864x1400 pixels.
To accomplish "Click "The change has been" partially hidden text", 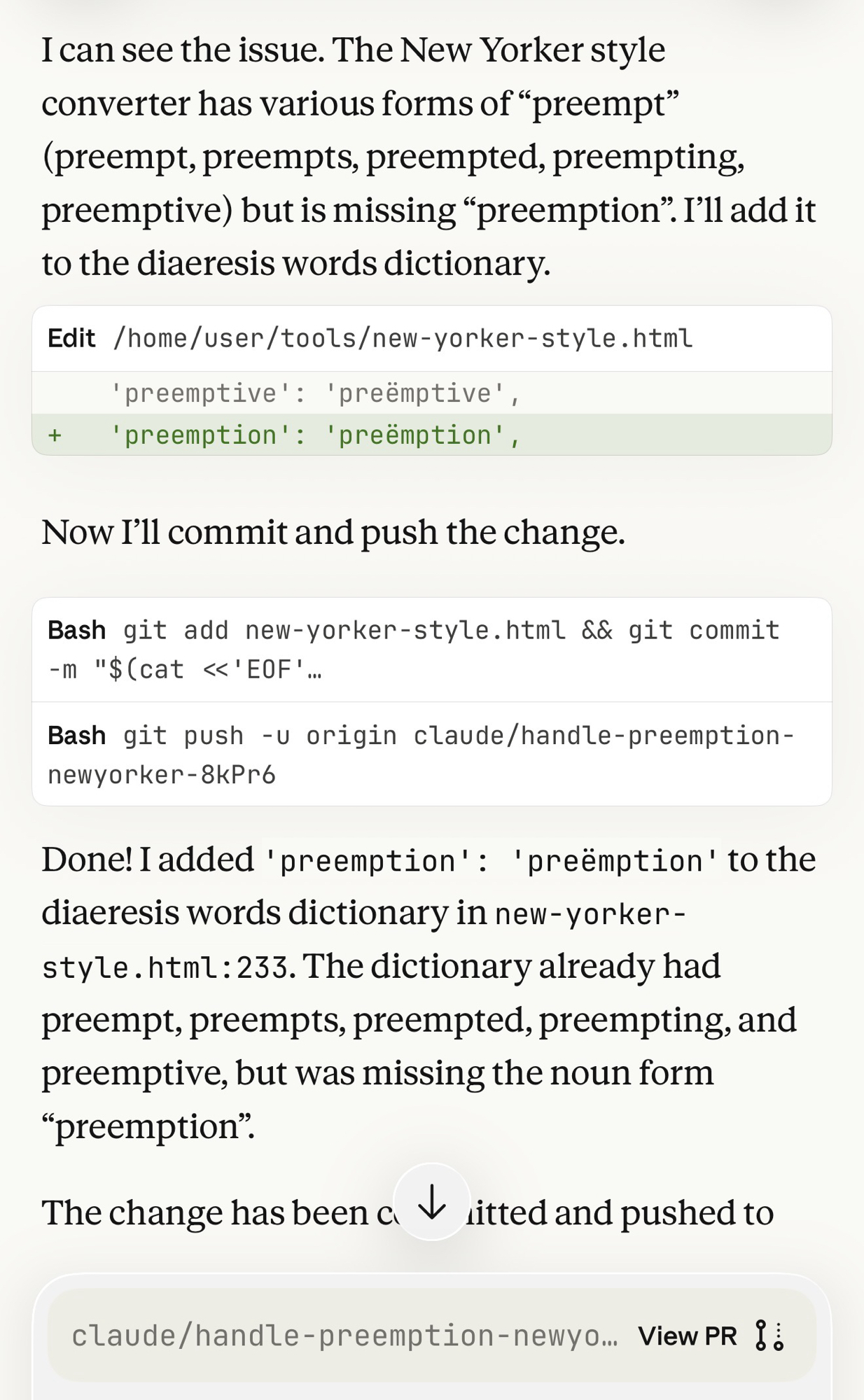I will pyautogui.click(x=203, y=1212).
